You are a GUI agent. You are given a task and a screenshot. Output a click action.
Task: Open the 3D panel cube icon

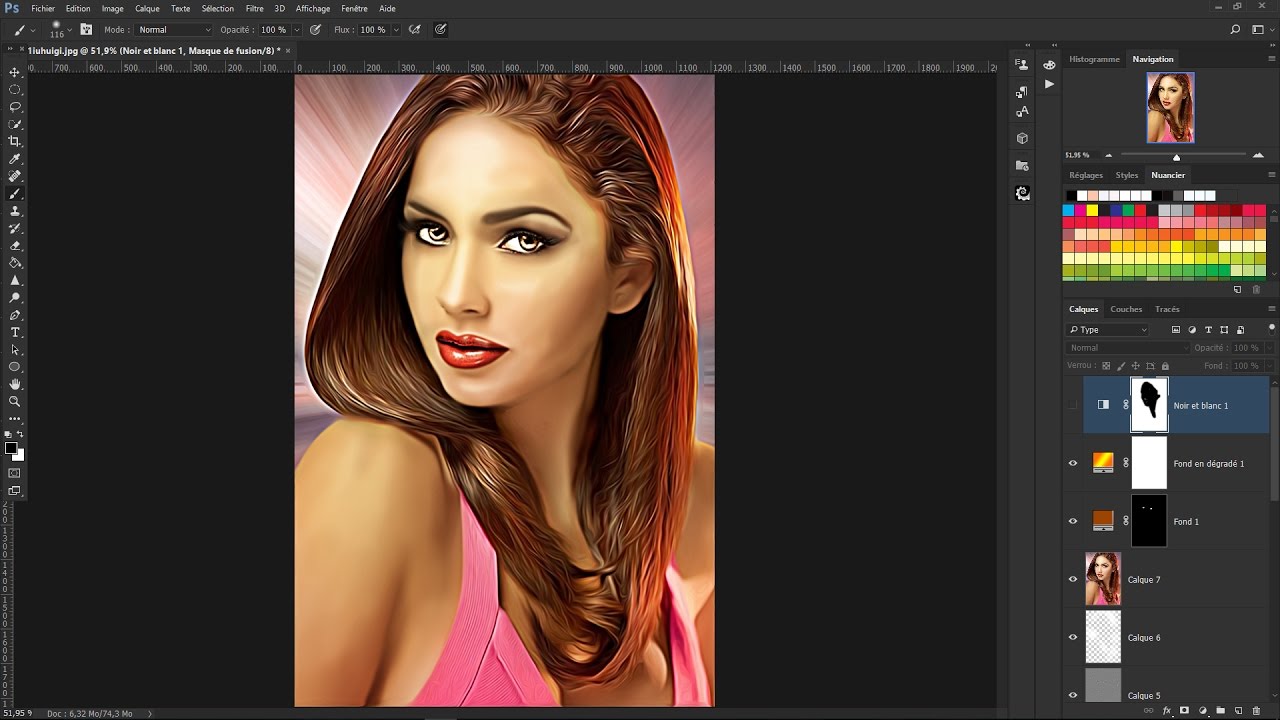coord(1022,138)
